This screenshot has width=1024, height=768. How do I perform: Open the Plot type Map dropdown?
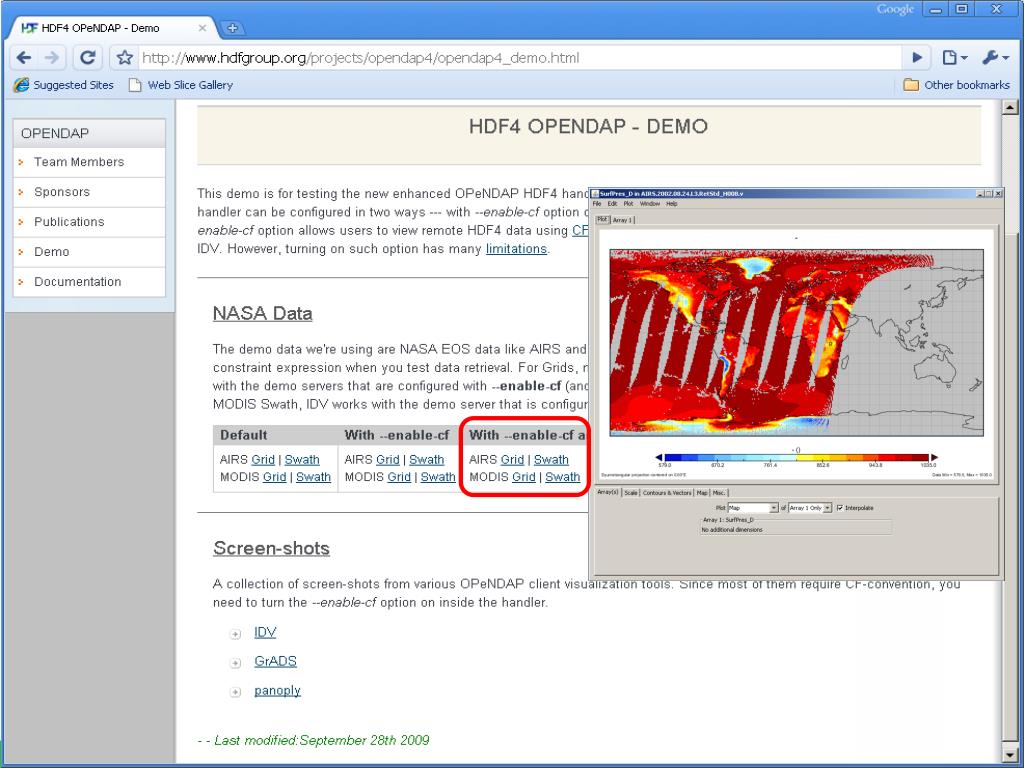click(x=752, y=507)
